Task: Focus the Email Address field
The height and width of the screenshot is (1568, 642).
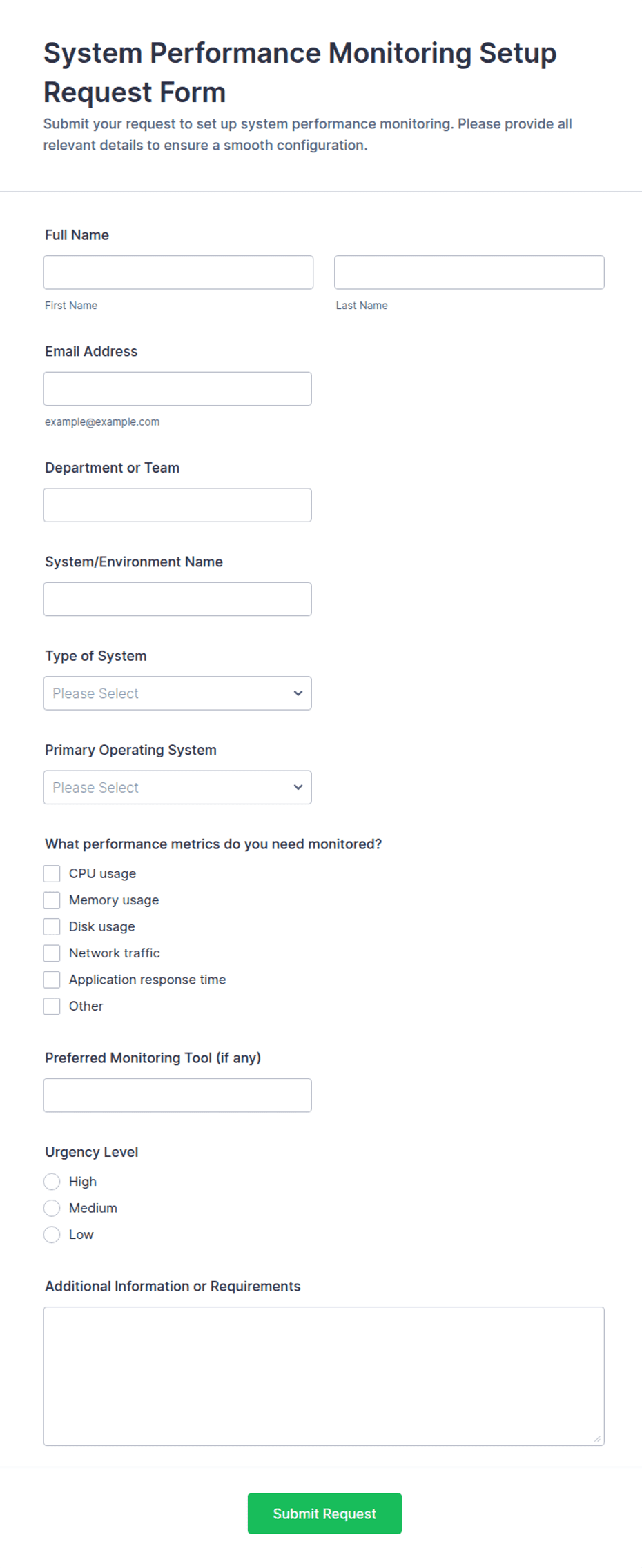Action: 177,388
